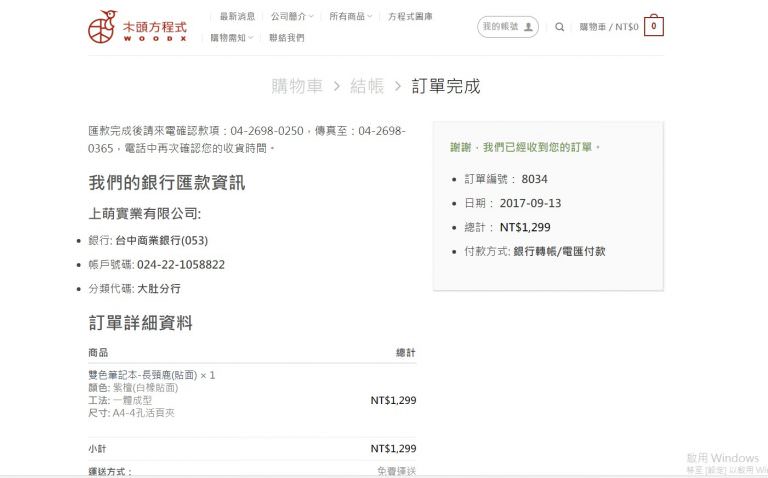This screenshot has height=478, width=768.
Task: Click the 訂單詳細資料 heading
Action: 140,323
